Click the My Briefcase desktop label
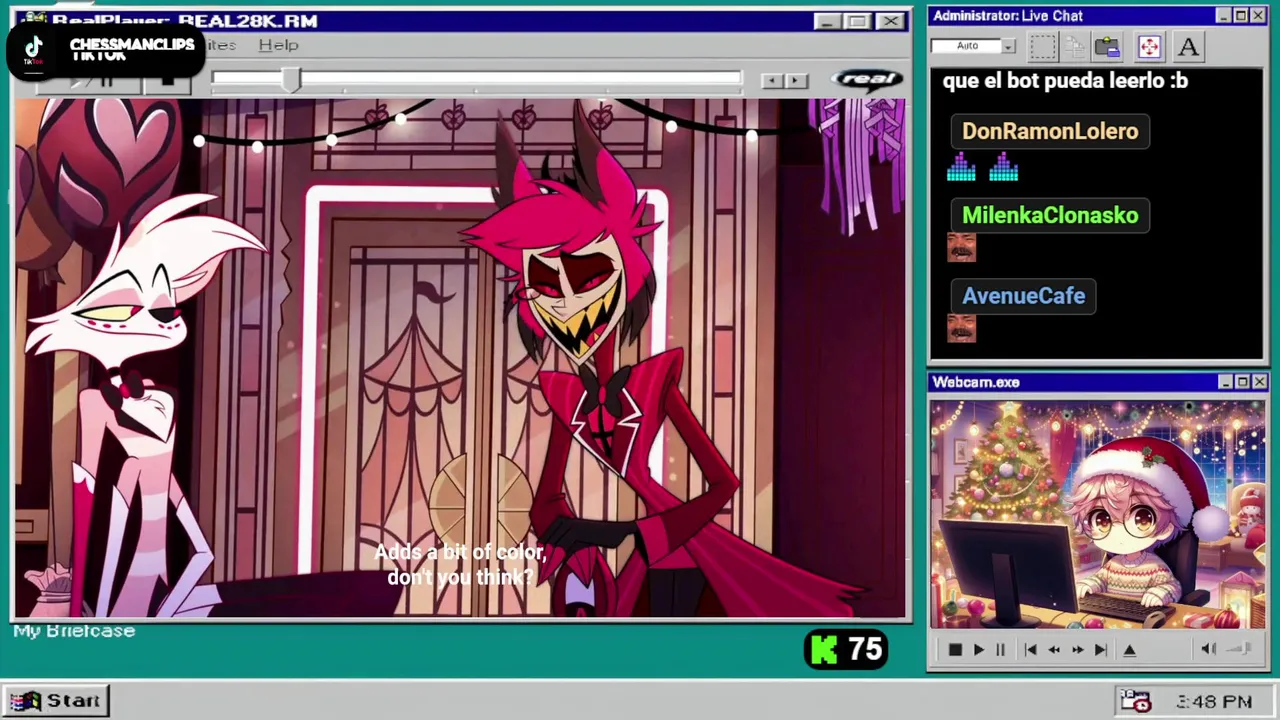 tap(74, 631)
